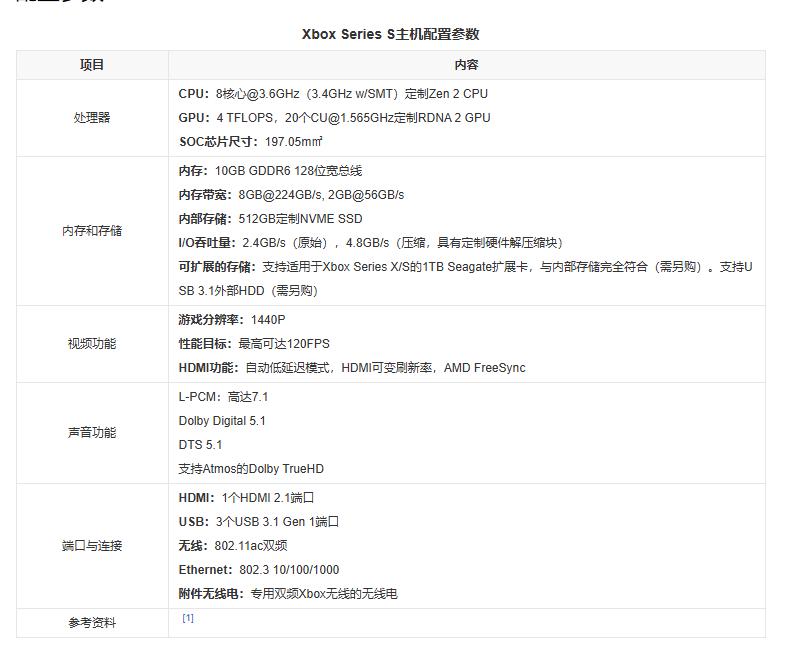Select the '参考资料' row label
Viewport: 805px width, 646px height.
tap(92, 623)
